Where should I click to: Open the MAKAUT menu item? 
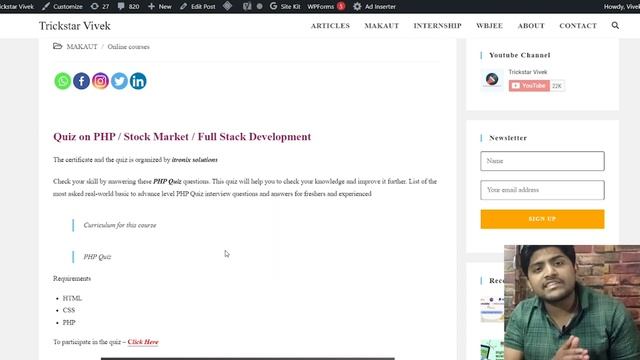(382, 26)
